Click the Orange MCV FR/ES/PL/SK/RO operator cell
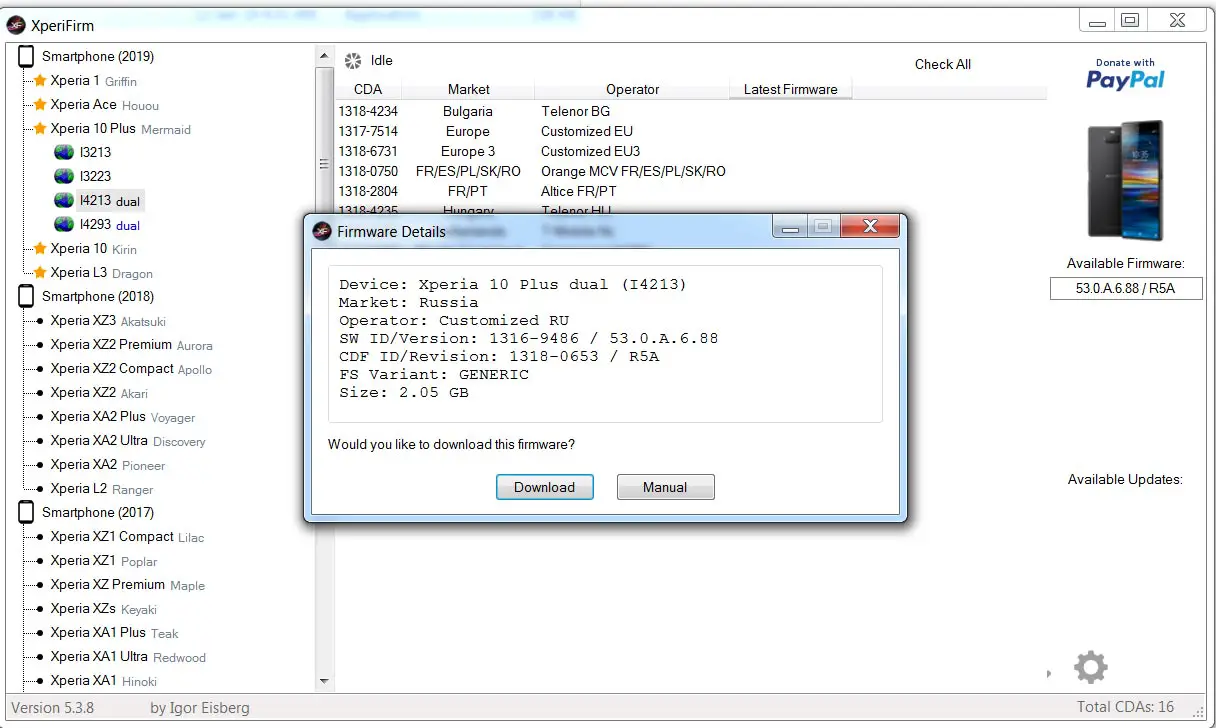Image resolution: width=1216 pixels, height=728 pixels. (633, 171)
